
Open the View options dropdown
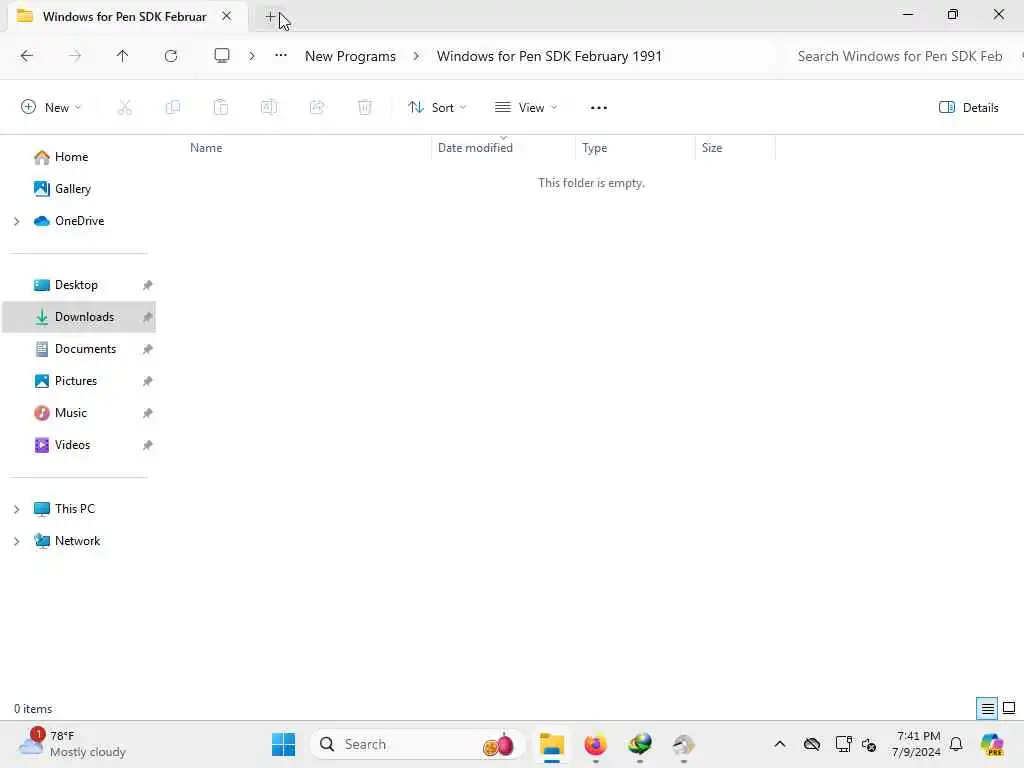tap(526, 108)
